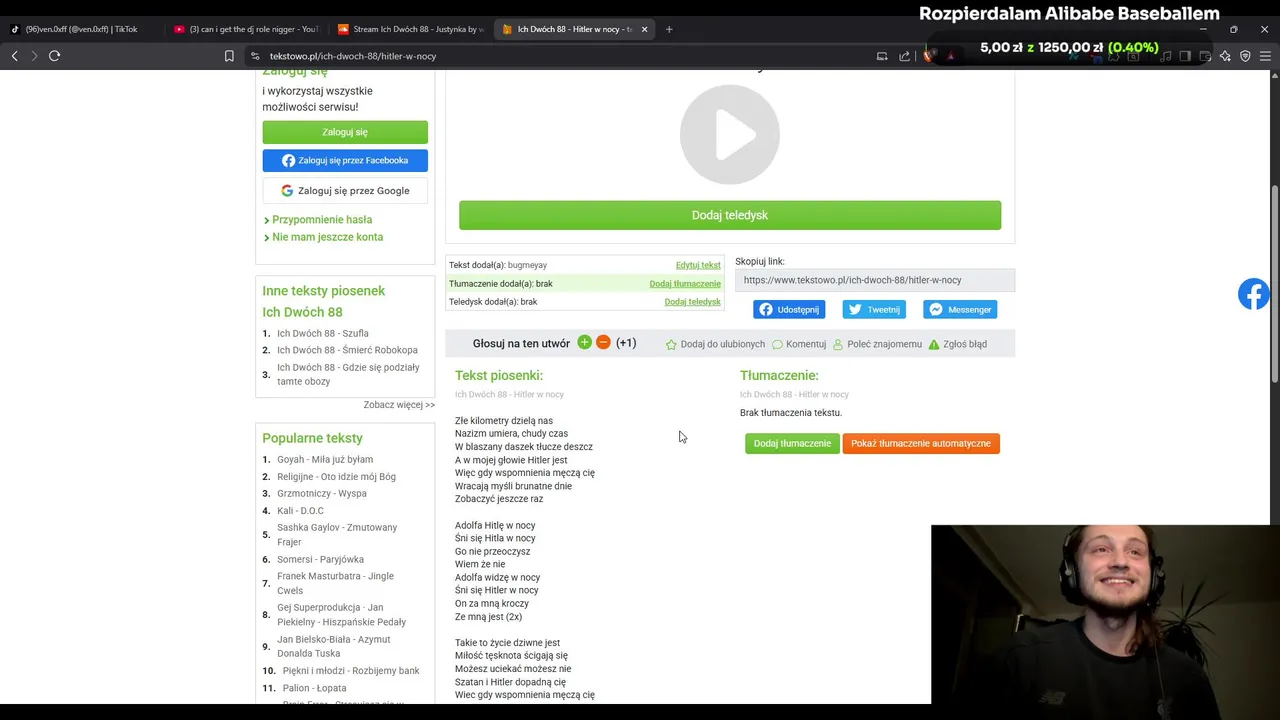This screenshot has height=720, width=1280.
Task: Toggle the browser sidebar panel icon
Action: click(x=1185, y=56)
